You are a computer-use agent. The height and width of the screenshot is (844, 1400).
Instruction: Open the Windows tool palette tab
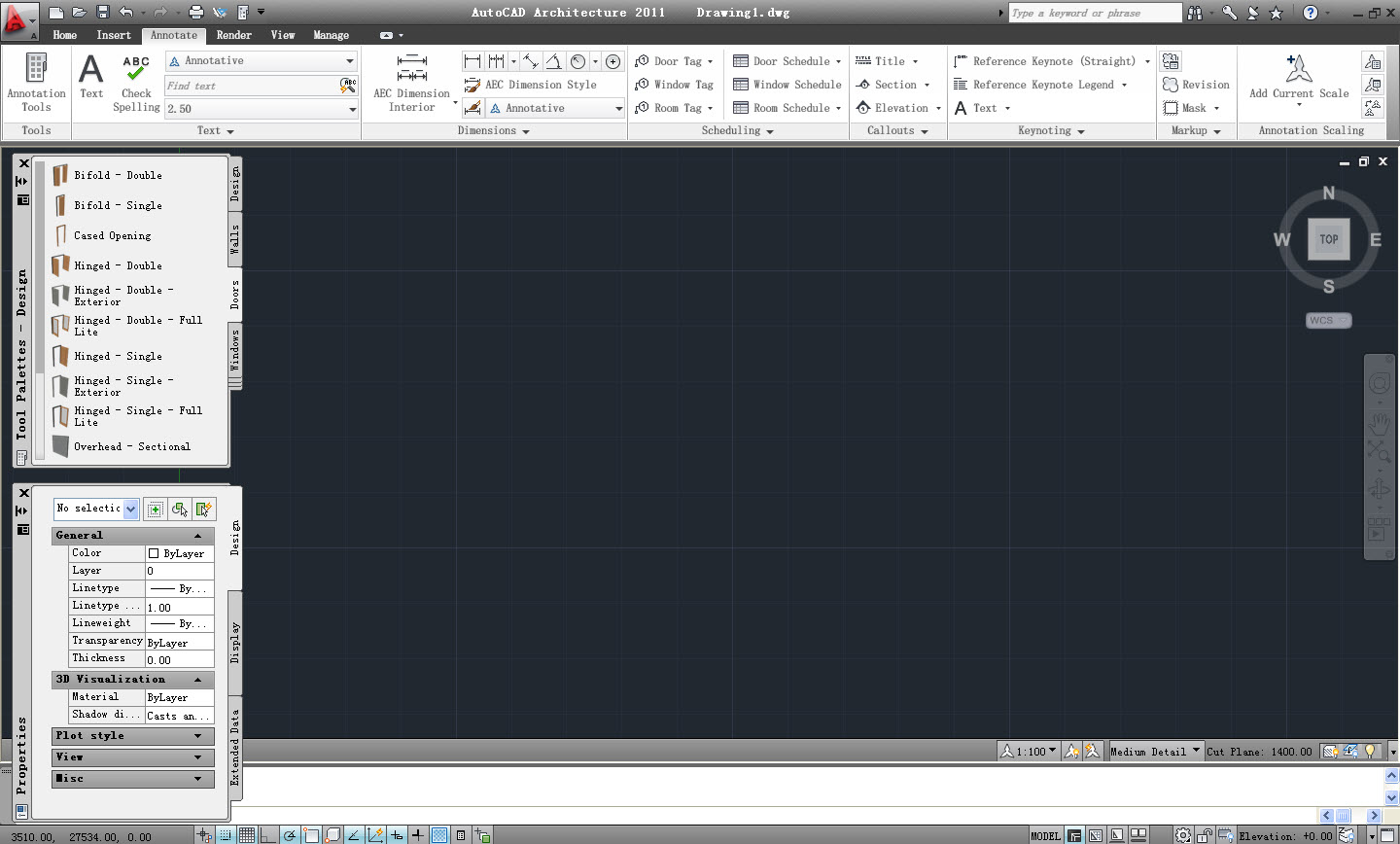tap(234, 350)
